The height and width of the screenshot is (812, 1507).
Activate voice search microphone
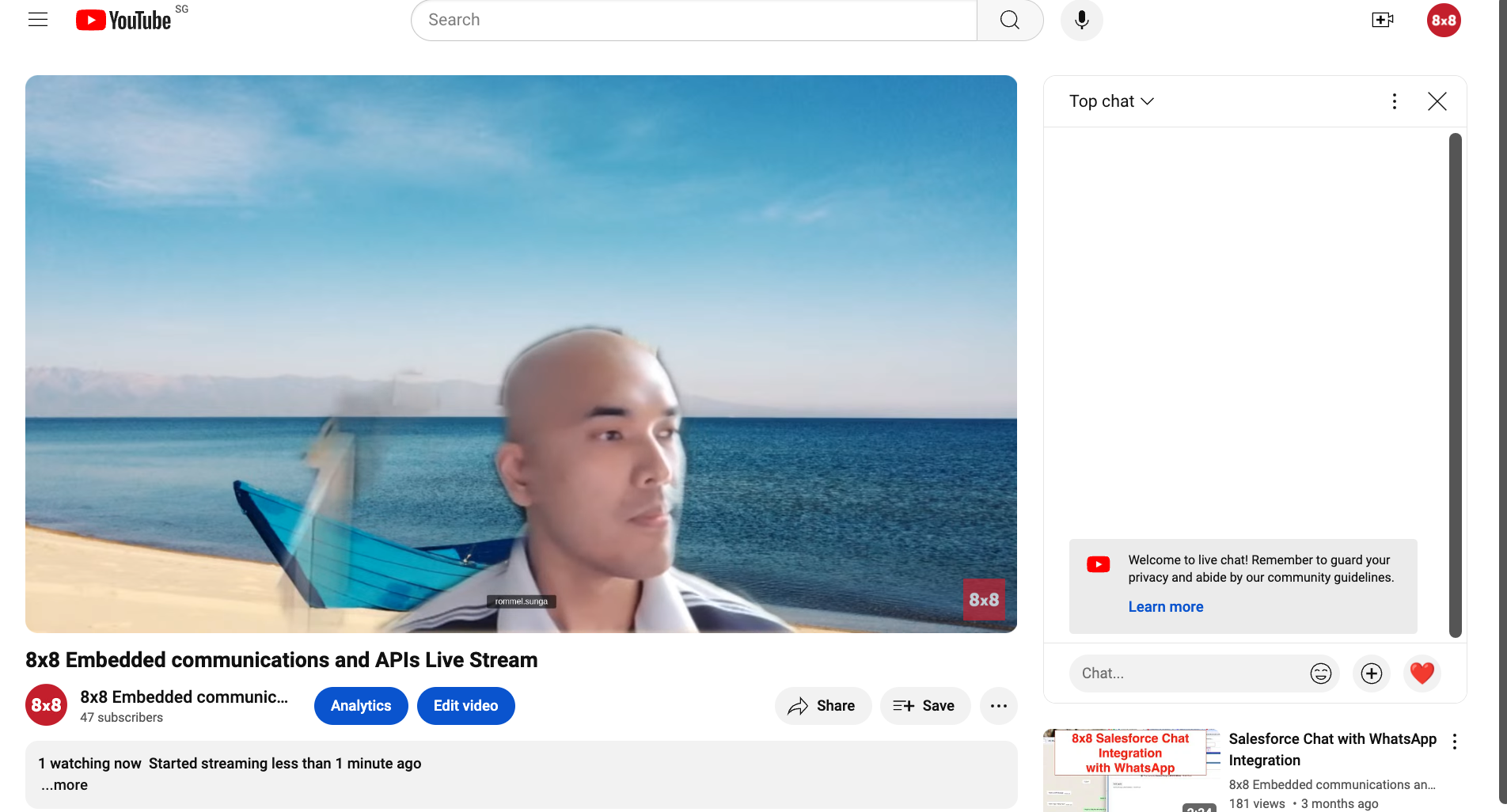click(1081, 20)
